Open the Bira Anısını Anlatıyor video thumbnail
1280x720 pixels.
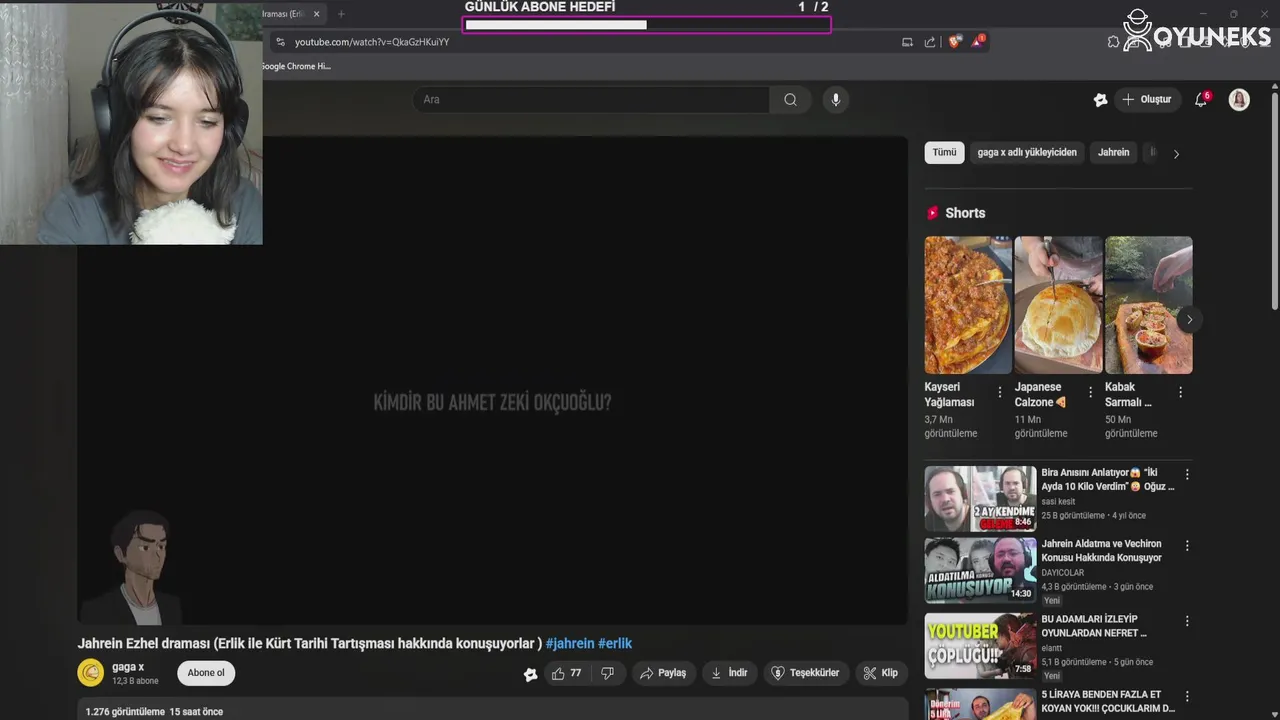pyautogui.click(x=980, y=498)
